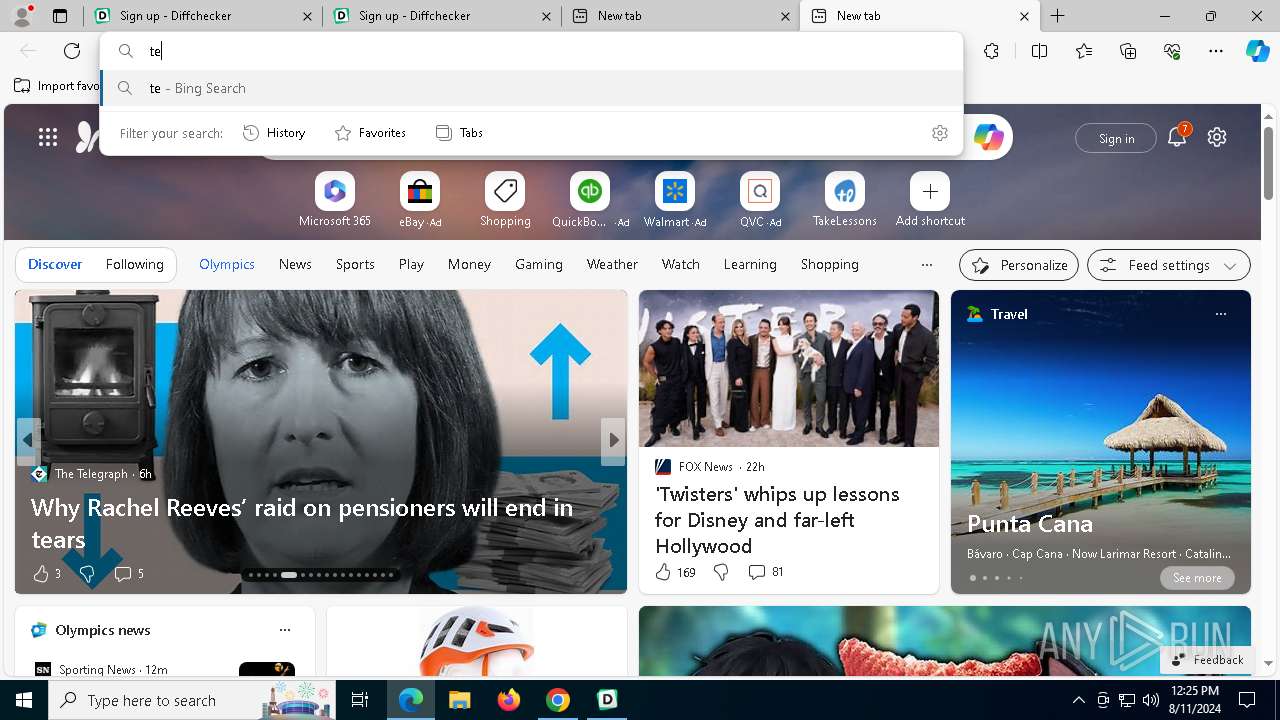Open the eBay ad shortcut
The width and height of the screenshot is (1280, 720).
420,200
